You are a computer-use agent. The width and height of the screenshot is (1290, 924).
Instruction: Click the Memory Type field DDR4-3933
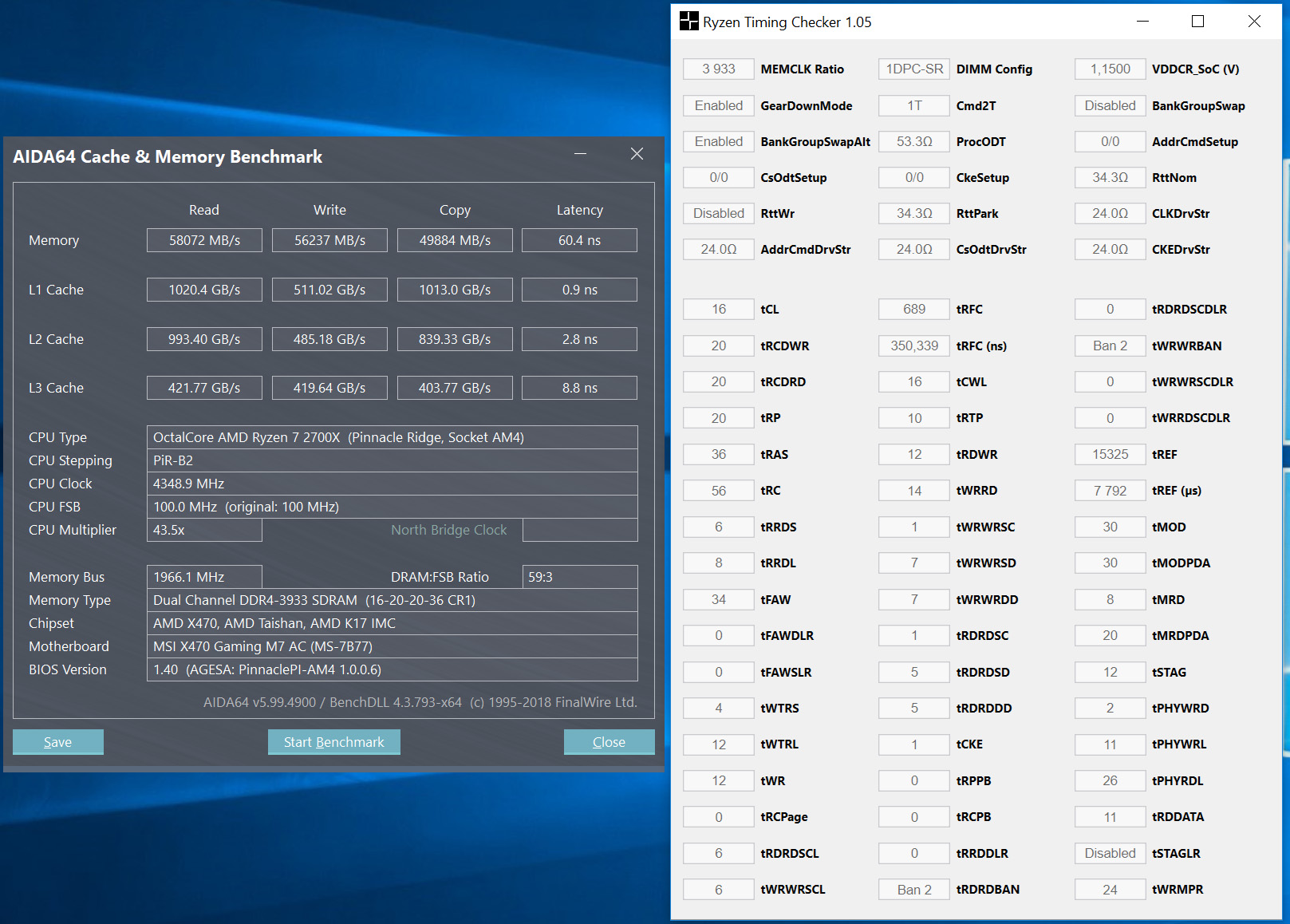tap(393, 600)
